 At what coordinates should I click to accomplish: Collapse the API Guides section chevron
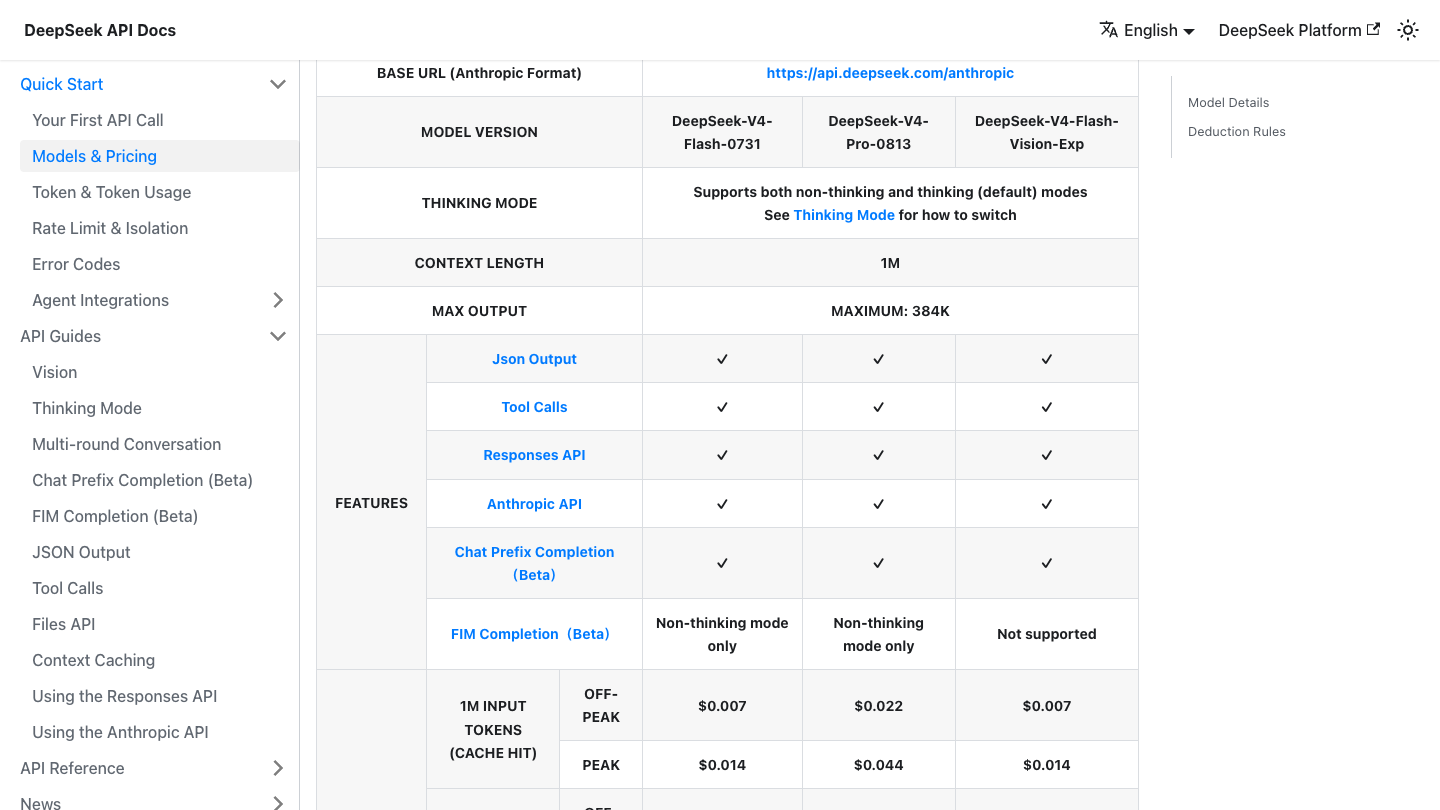278,336
